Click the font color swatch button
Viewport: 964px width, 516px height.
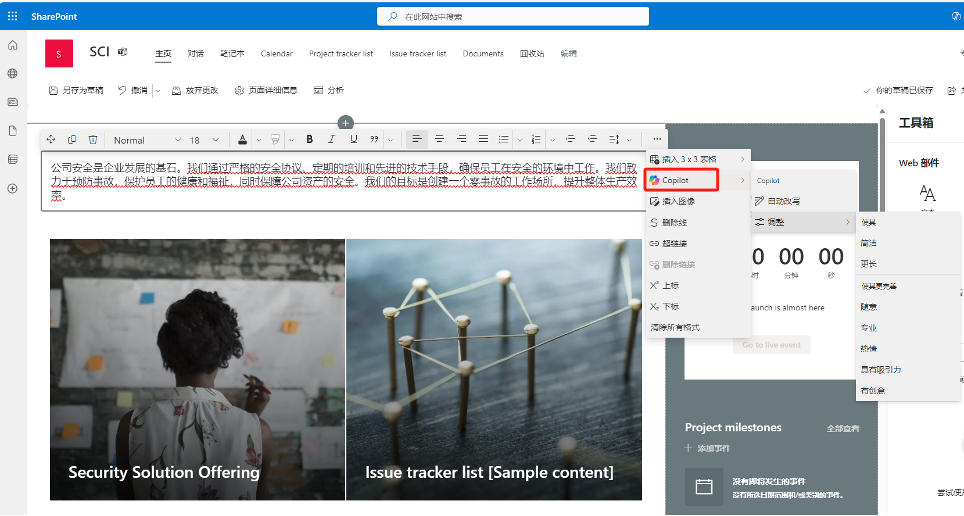click(x=244, y=139)
